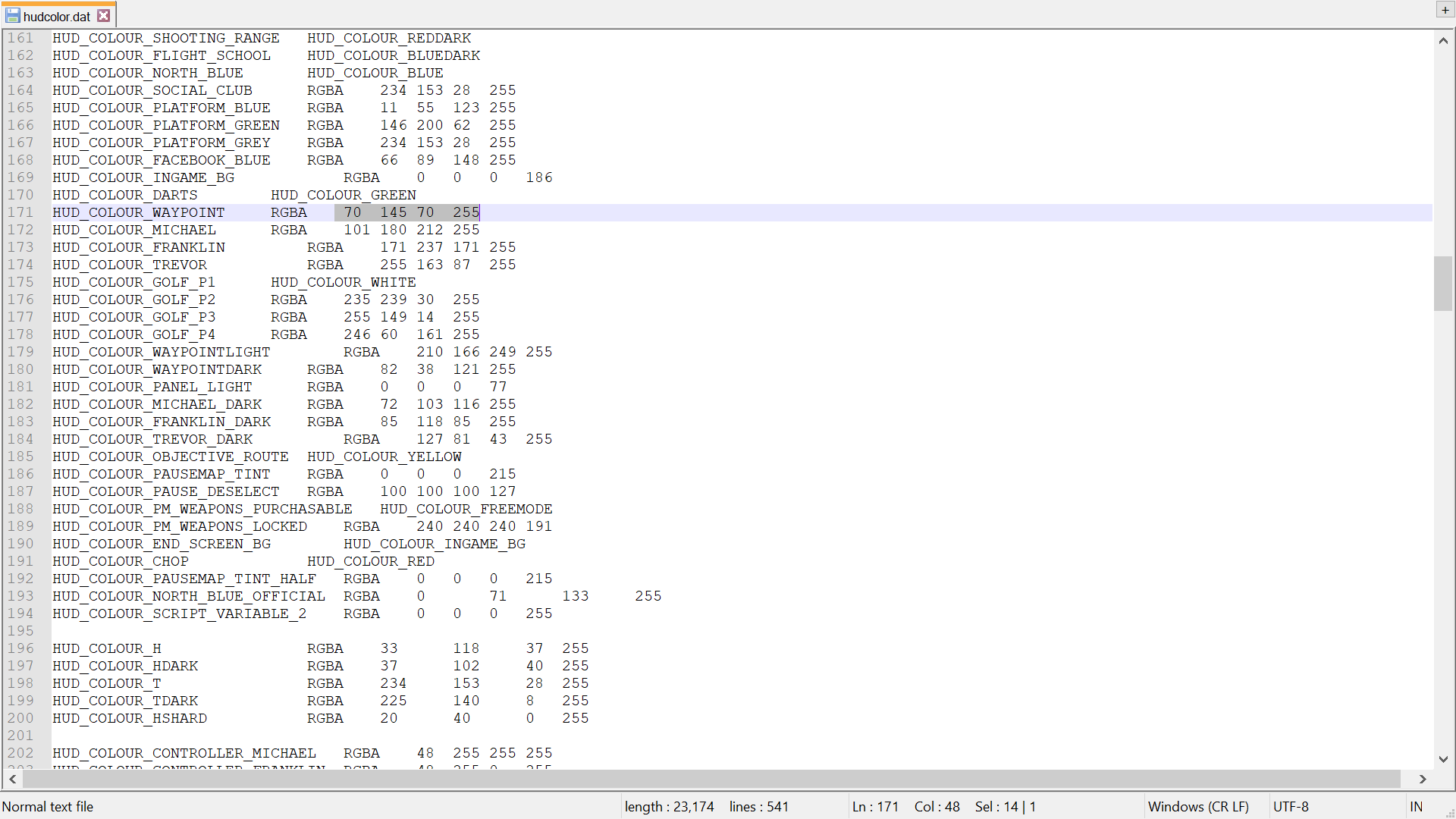The height and width of the screenshot is (819, 1456).
Task: Click HUD_COLOUR_BLUEDARK on line 162
Action: 394,55
